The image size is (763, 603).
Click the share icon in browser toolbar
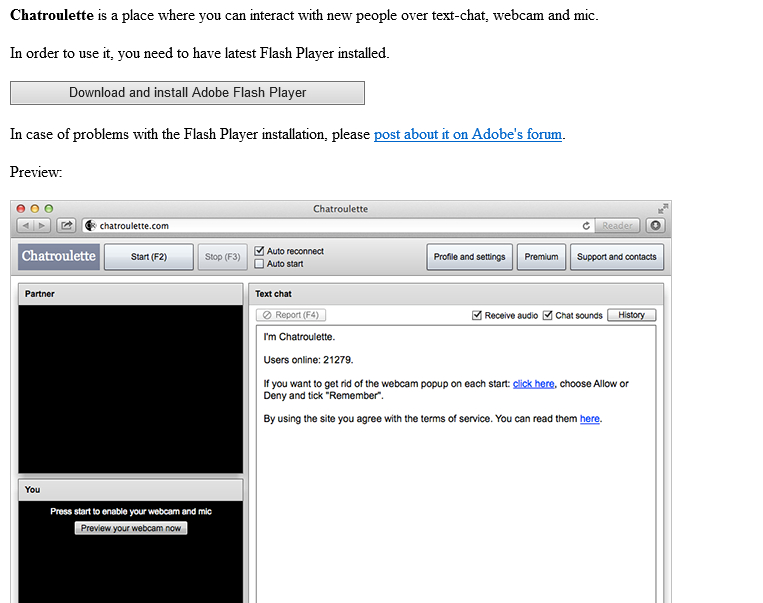click(66, 225)
